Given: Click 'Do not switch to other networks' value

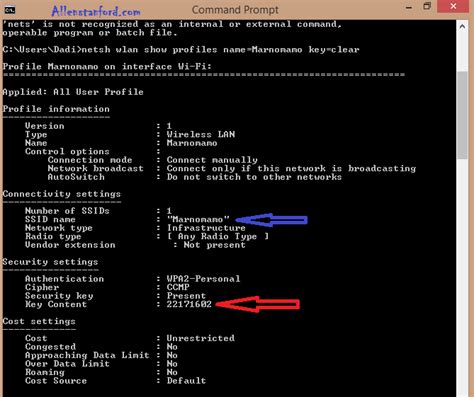Looking at the screenshot, I should [x=254, y=177].
